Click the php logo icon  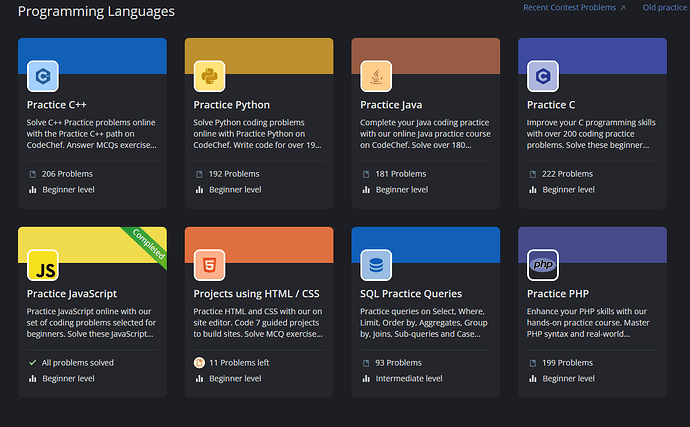tap(543, 265)
